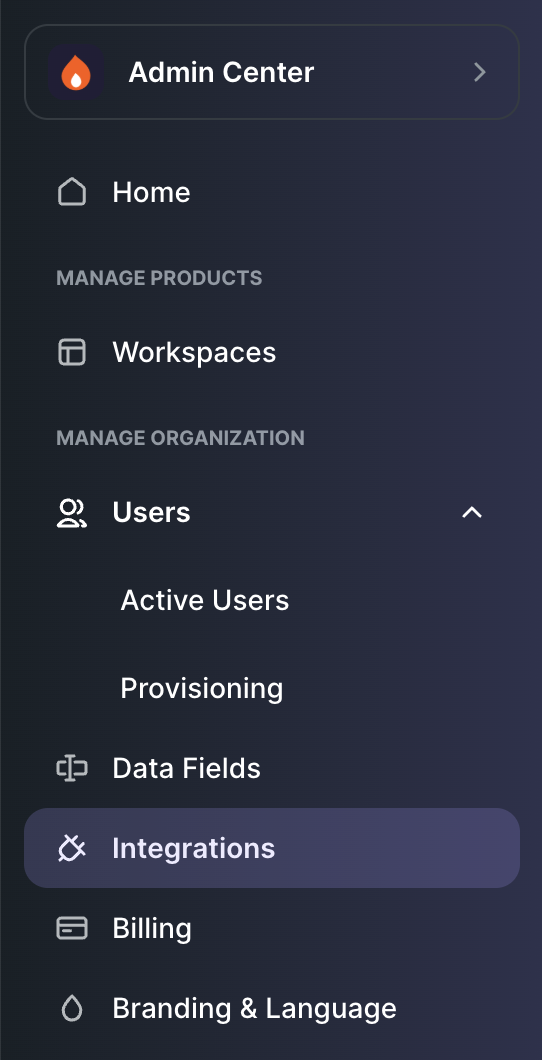
Task: Select the Users menu label
Action: [151, 512]
